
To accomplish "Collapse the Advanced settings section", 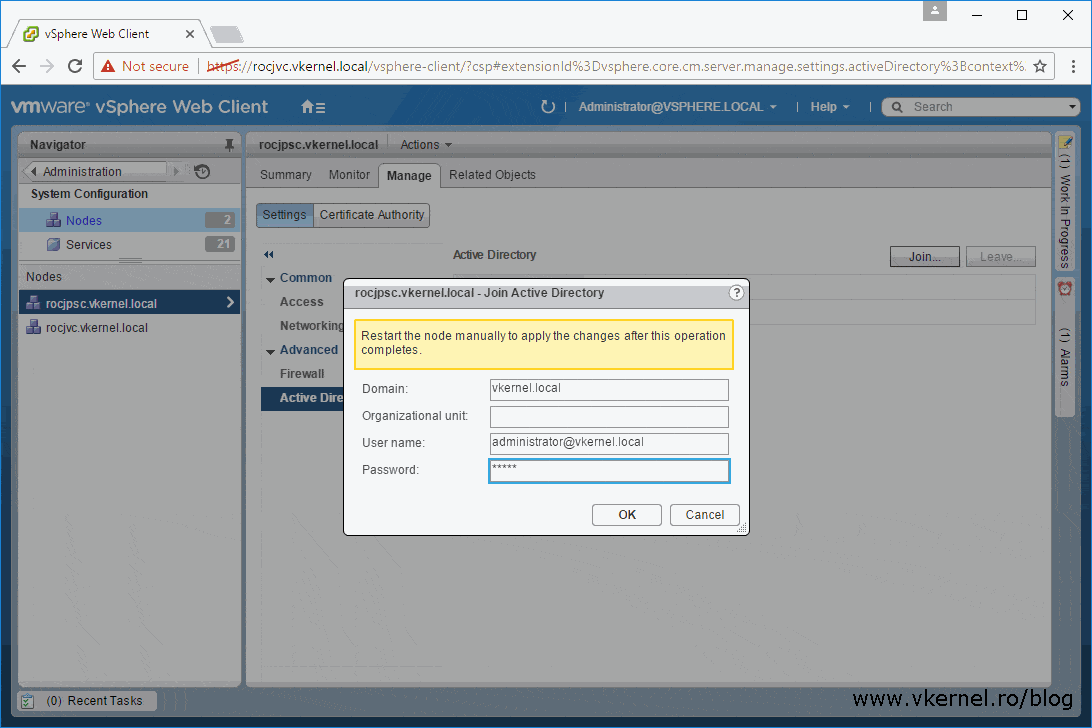I will click(x=269, y=350).
